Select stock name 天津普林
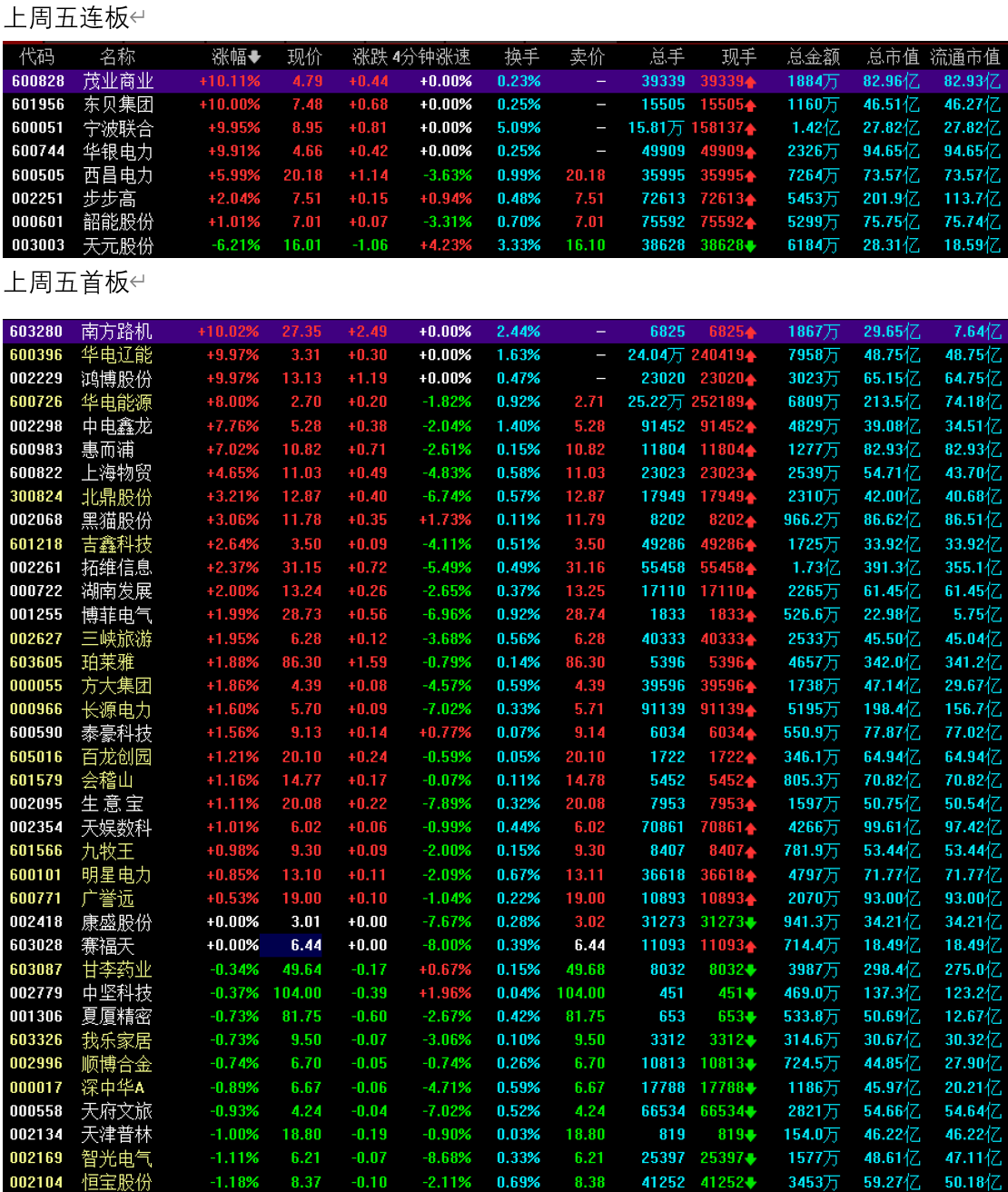The height and width of the screenshot is (1192, 1008). (x=117, y=1135)
